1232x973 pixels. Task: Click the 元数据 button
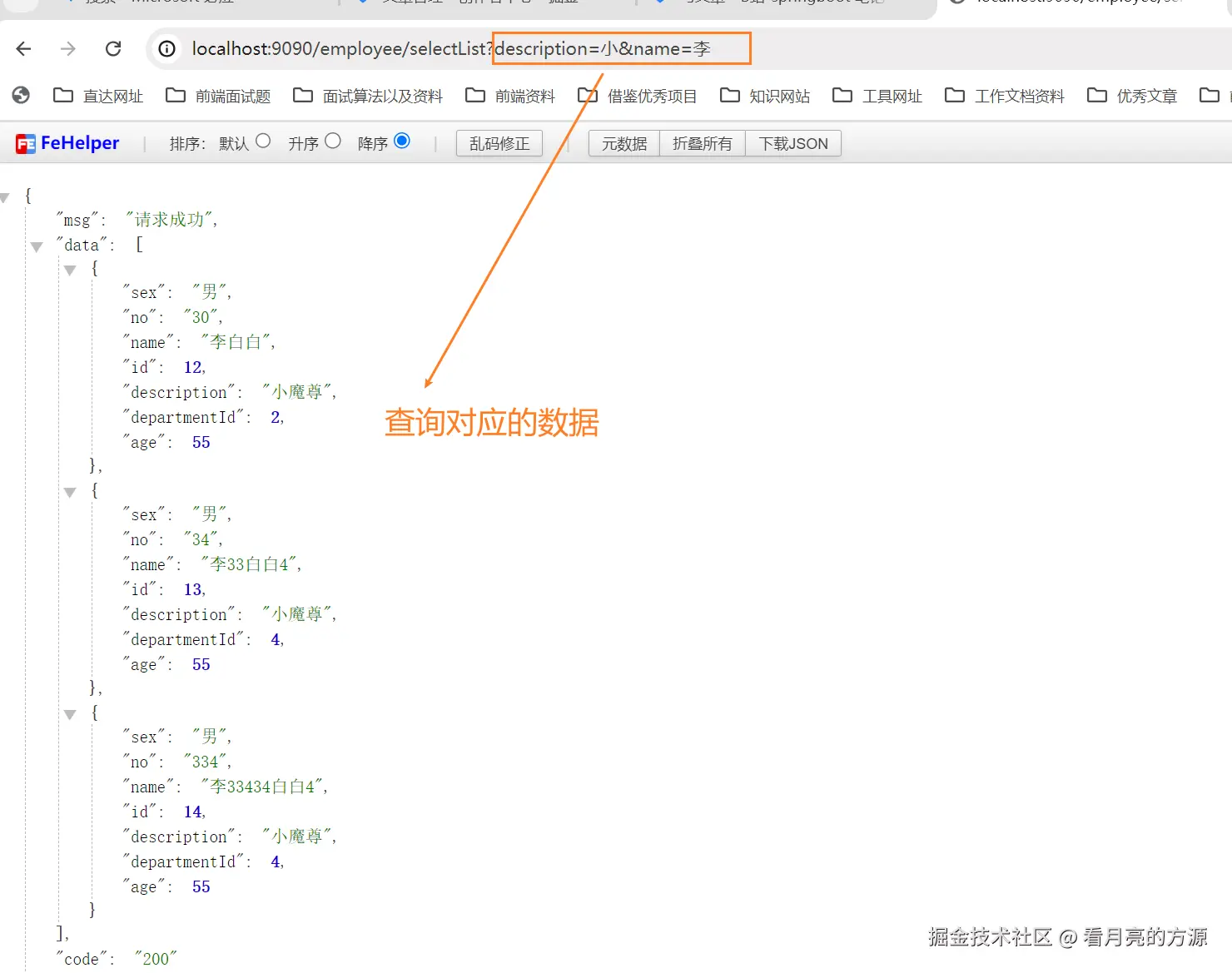624,143
